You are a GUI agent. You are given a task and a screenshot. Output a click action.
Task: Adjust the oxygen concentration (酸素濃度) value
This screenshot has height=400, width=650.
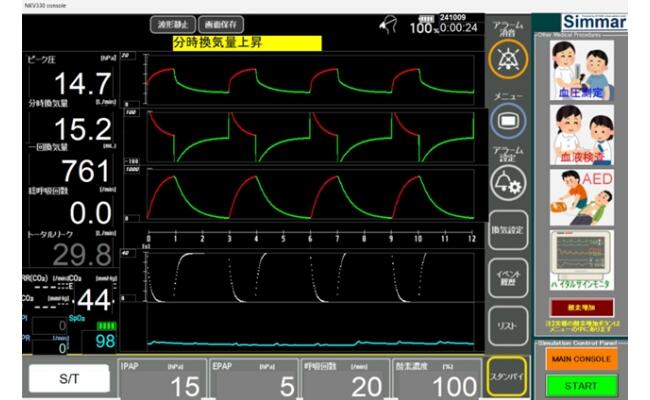coord(437,378)
